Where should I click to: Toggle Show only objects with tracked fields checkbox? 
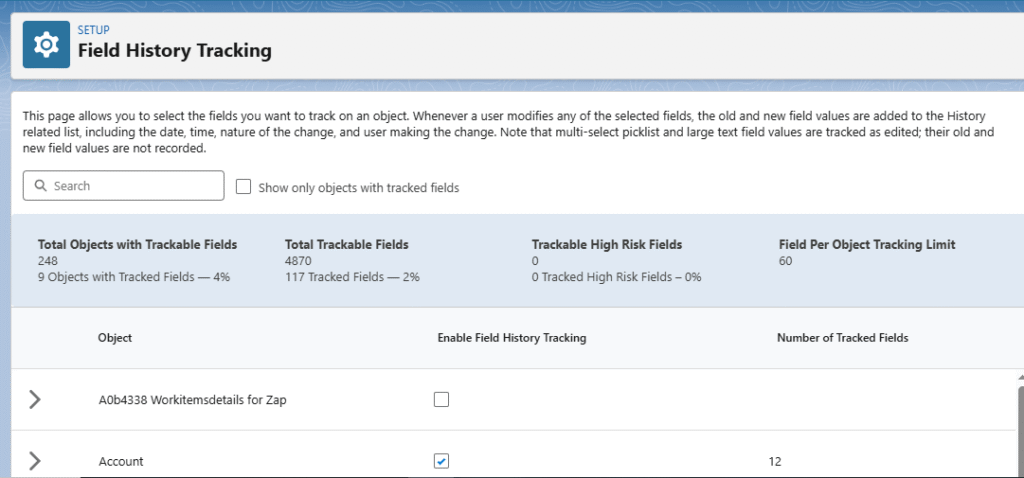(243, 186)
